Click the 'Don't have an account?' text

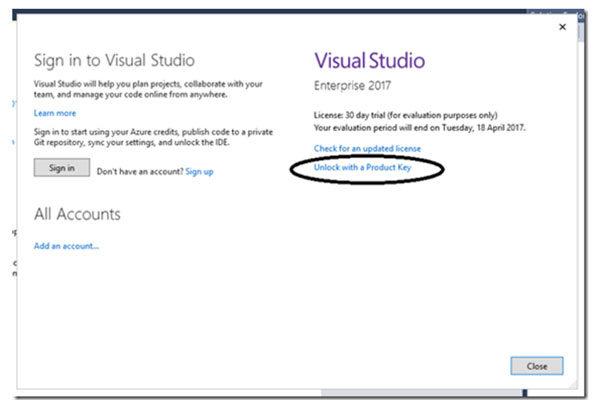pos(140,171)
